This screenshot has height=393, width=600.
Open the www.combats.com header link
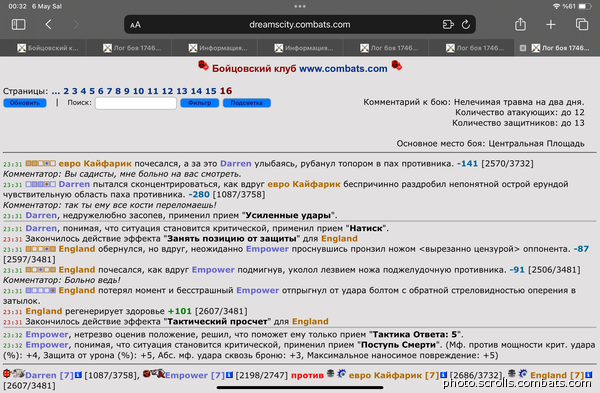coord(343,68)
